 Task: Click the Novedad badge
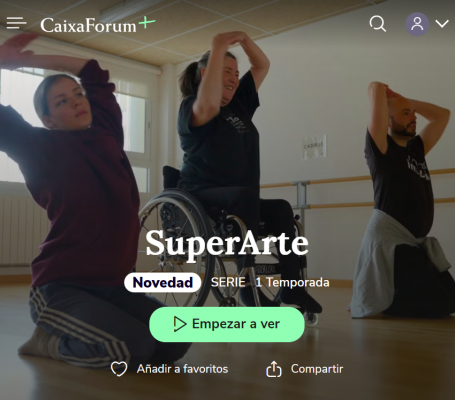coord(163,283)
